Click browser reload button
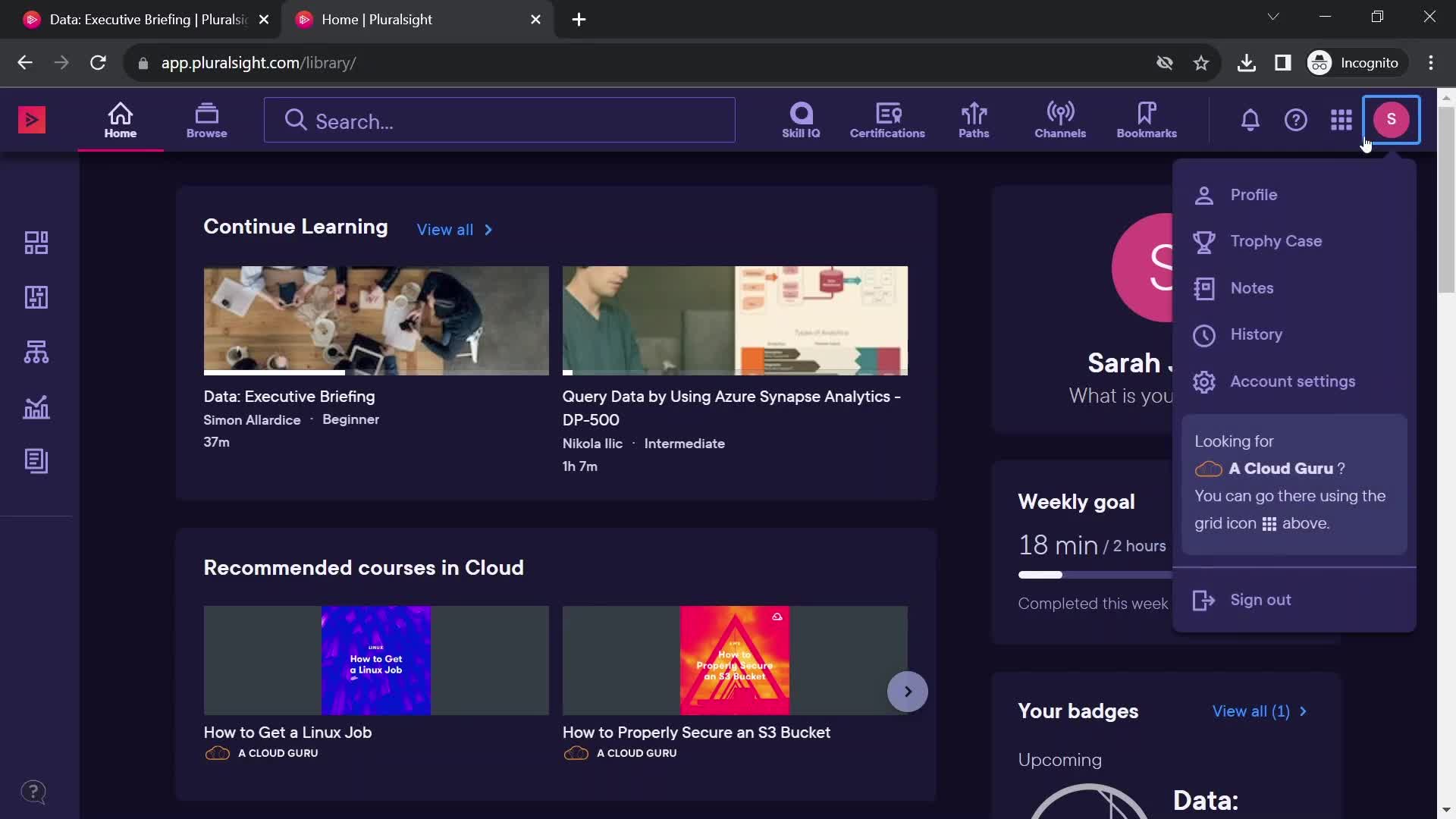The width and height of the screenshot is (1456, 819). (x=98, y=63)
